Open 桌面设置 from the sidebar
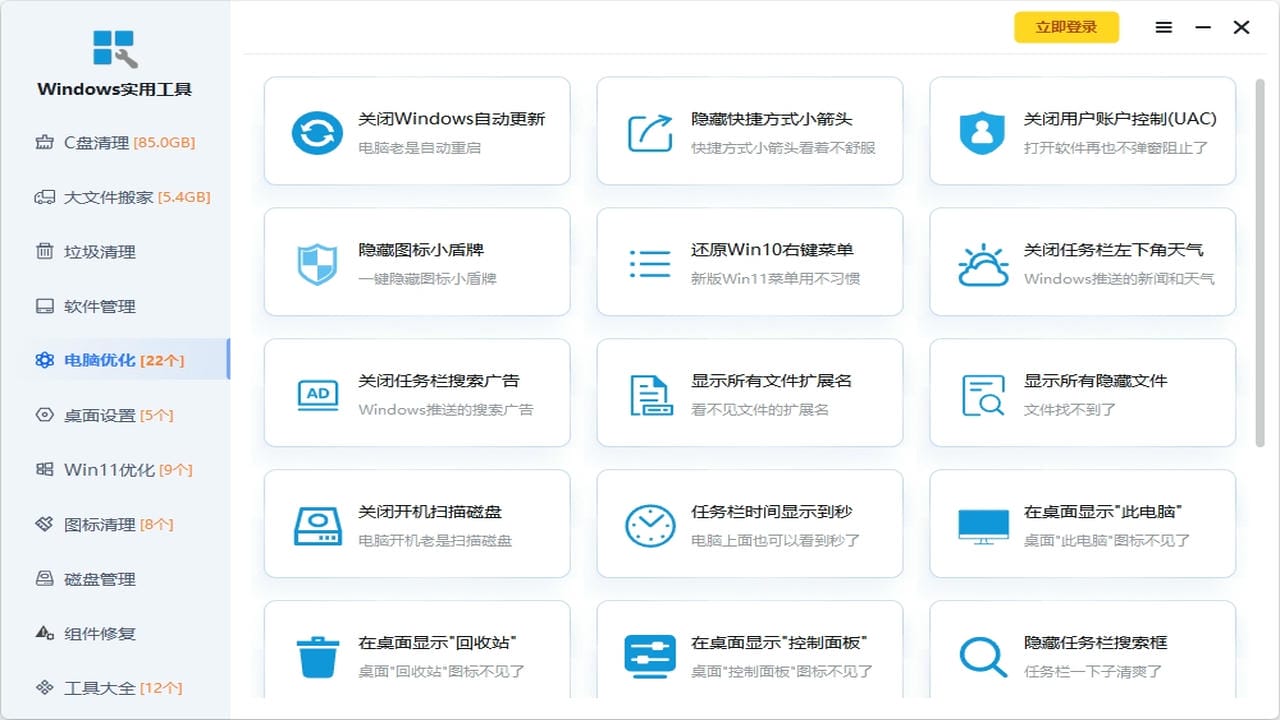The height and width of the screenshot is (720, 1280). pos(94,415)
